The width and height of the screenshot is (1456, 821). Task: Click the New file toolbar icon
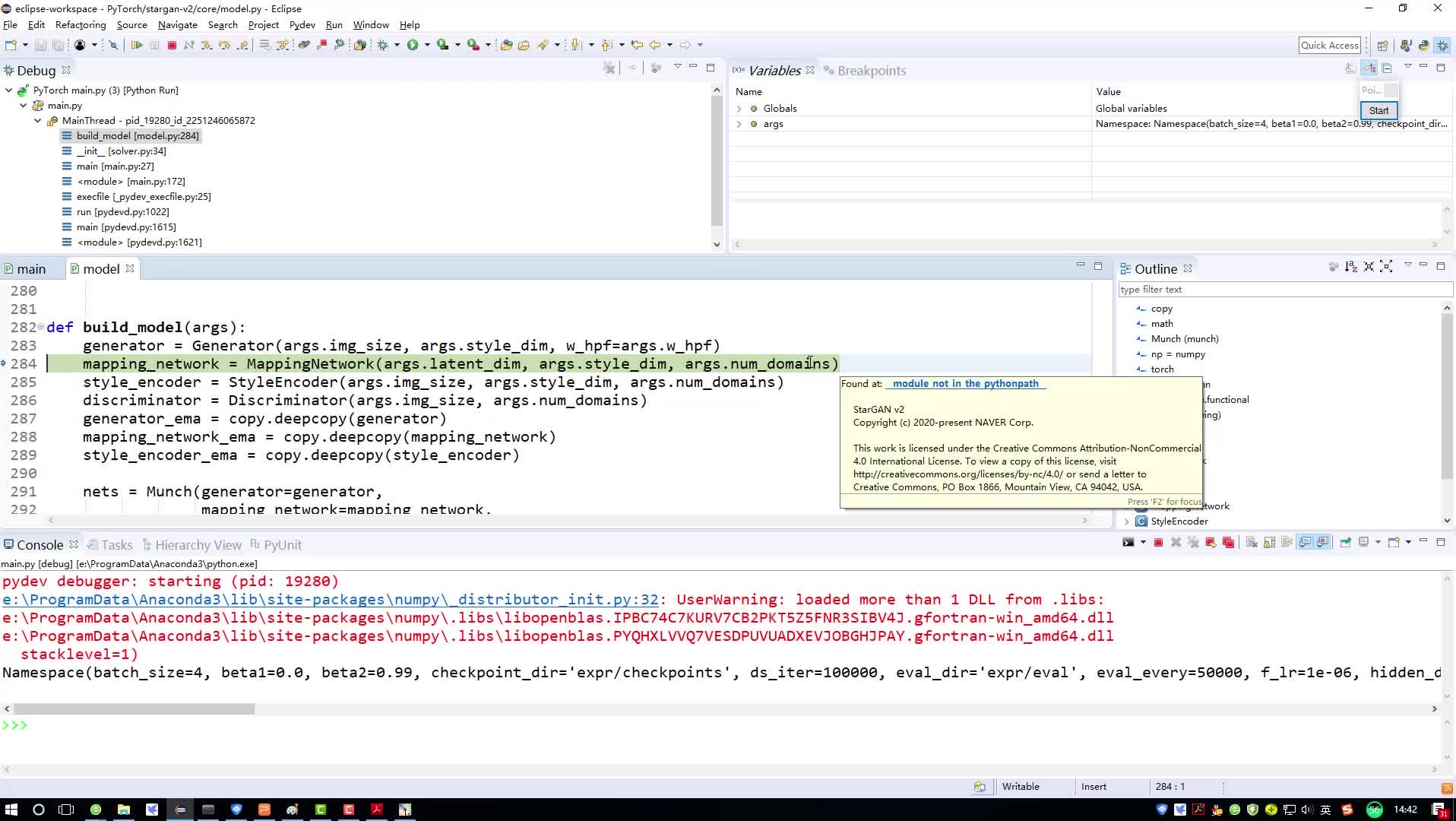click(11, 46)
